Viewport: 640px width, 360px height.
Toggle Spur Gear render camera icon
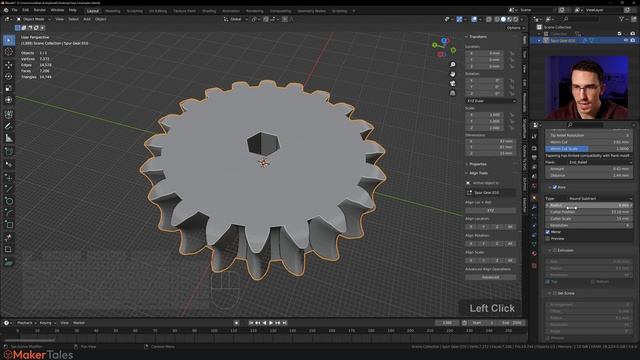tap(633, 40)
